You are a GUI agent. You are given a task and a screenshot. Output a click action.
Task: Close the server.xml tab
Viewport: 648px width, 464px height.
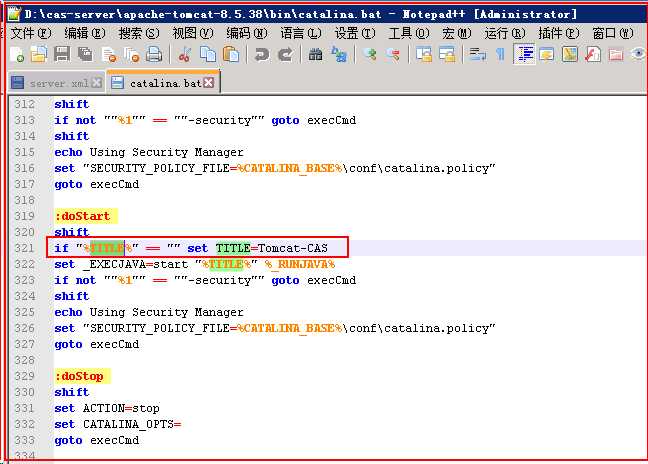96,83
